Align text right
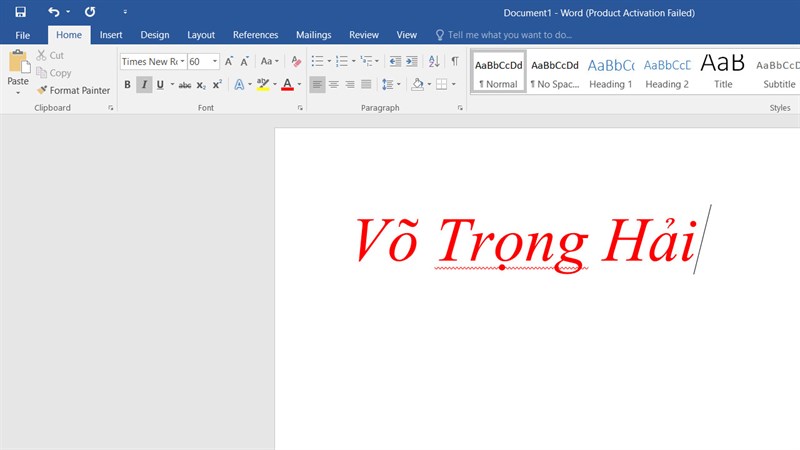 click(350, 84)
